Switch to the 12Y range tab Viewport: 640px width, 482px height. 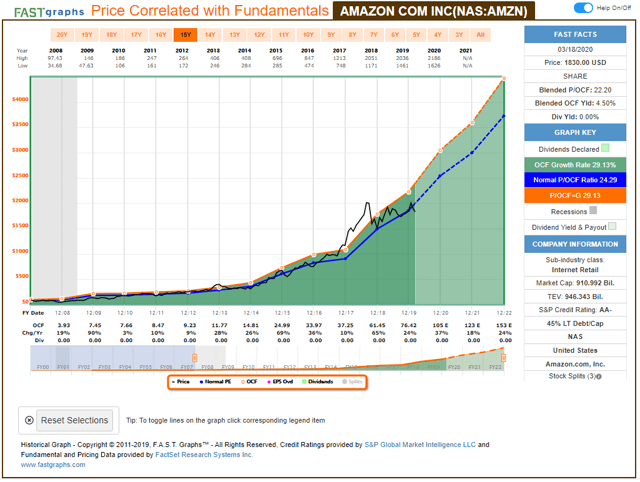click(x=259, y=35)
